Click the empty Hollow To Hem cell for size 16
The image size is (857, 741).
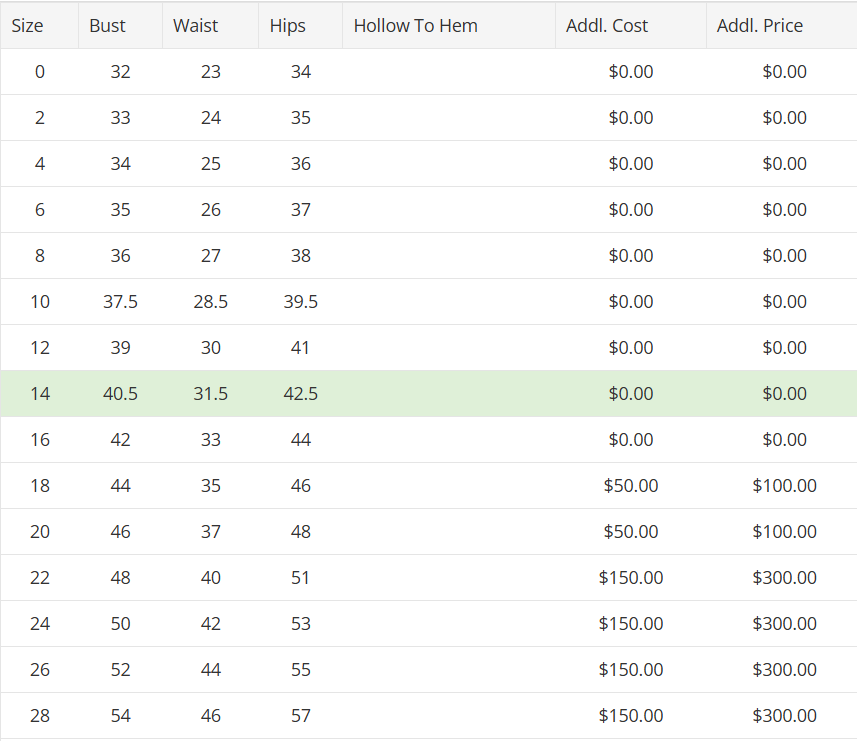[449, 439]
